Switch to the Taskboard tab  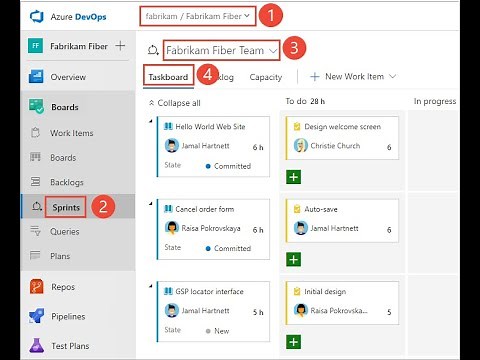168,77
